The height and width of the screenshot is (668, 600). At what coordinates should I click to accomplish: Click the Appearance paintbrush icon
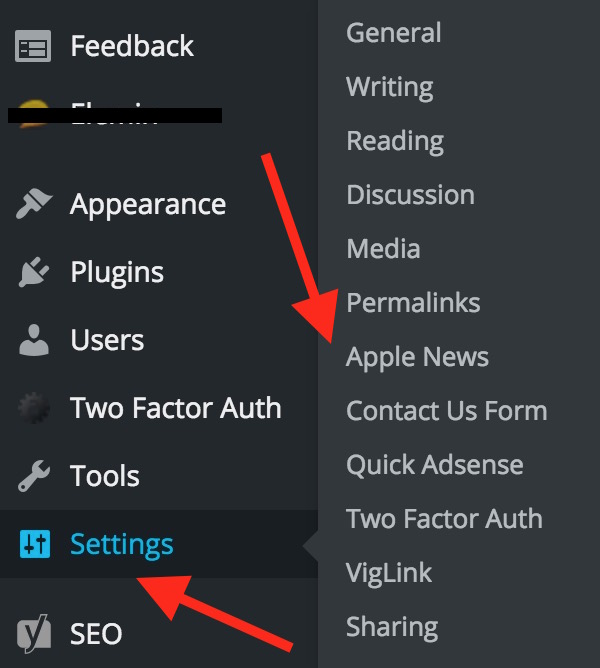[x=34, y=205]
